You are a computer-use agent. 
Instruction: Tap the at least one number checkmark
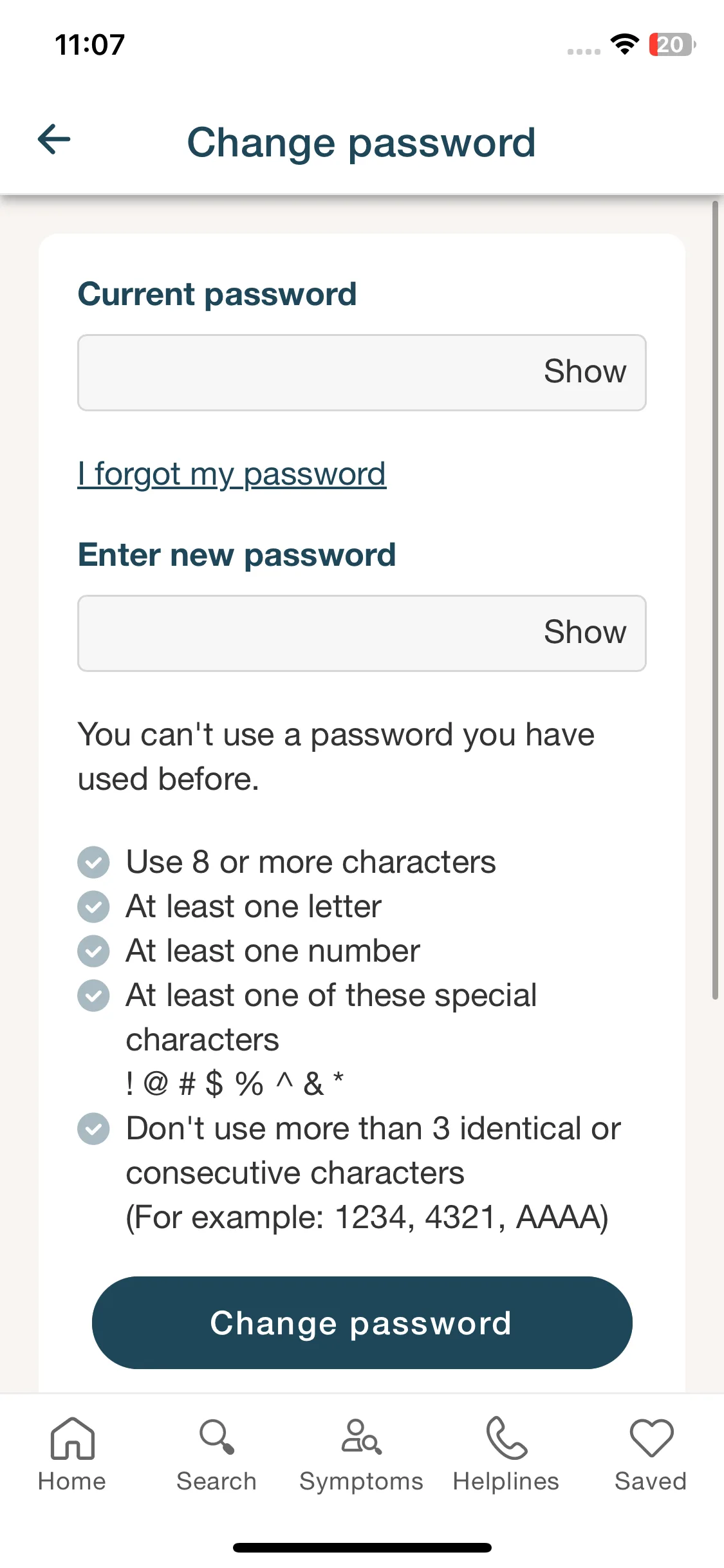click(93, 951)
